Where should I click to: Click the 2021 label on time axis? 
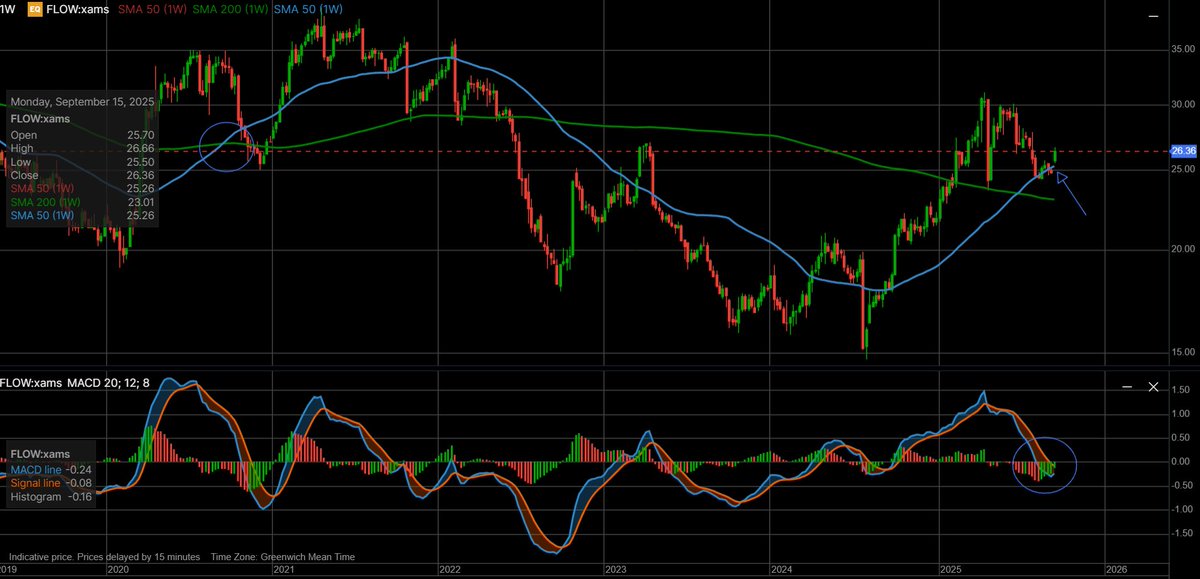[x=284, y=568]
